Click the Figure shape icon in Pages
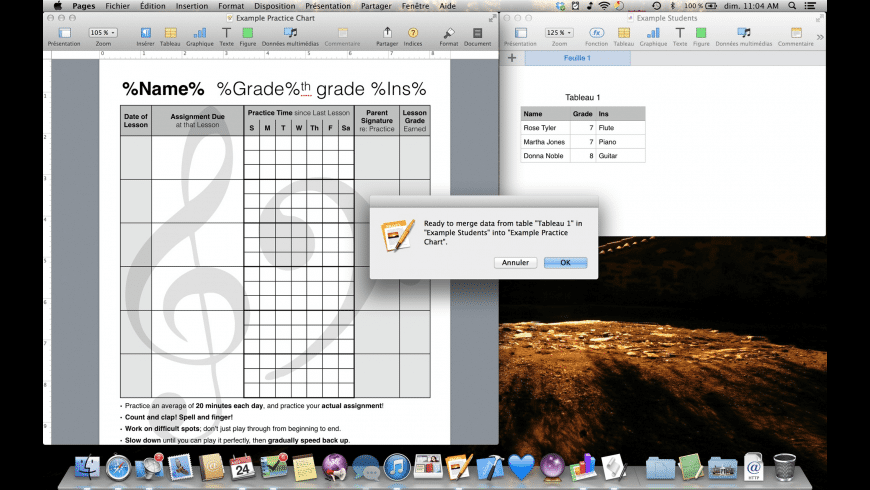Image resolution: width=870 pixels, height=490 pixels. tap(248, 34)
